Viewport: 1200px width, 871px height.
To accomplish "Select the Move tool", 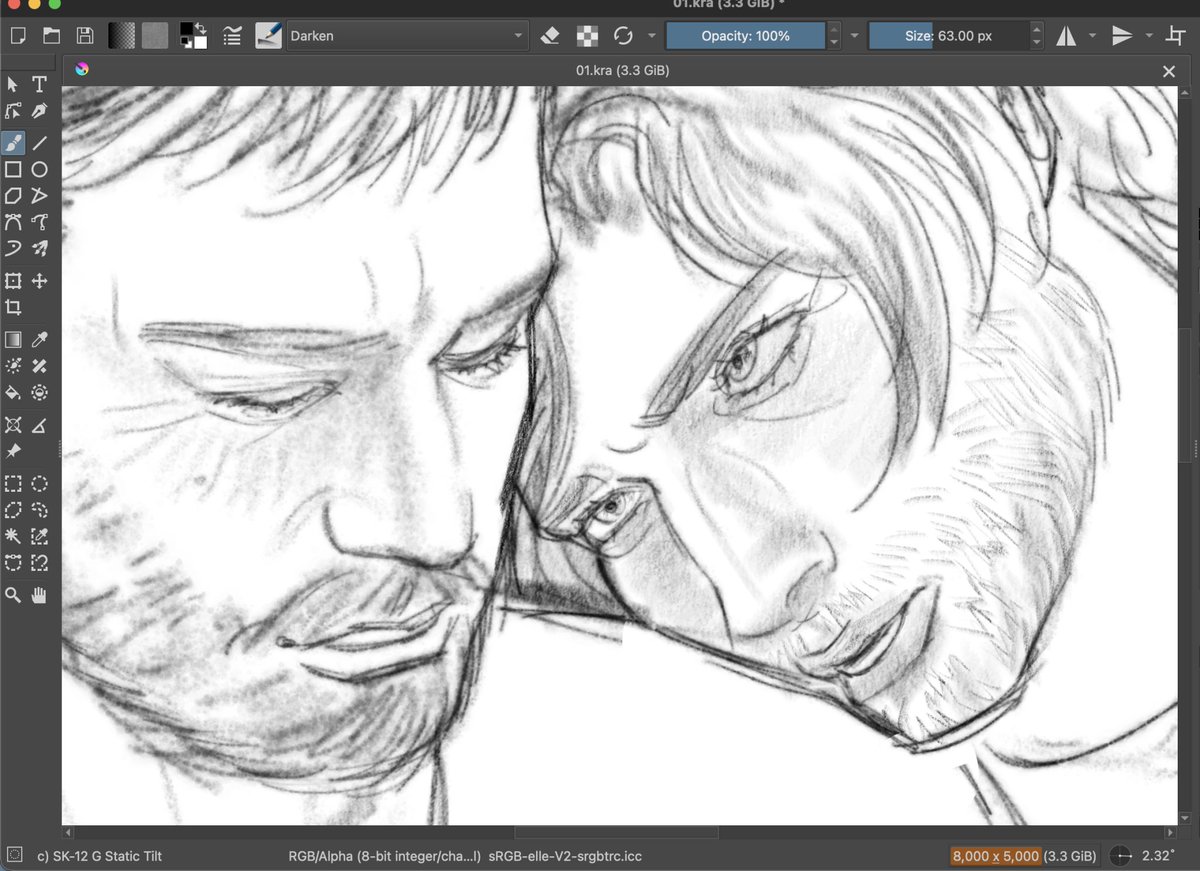I will 39,281.
